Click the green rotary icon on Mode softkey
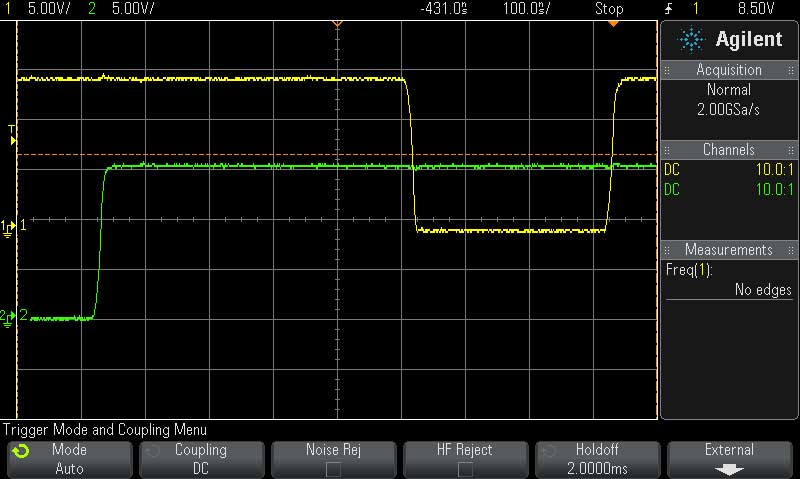This screenshot has width=800, height=479. (21, 451)
